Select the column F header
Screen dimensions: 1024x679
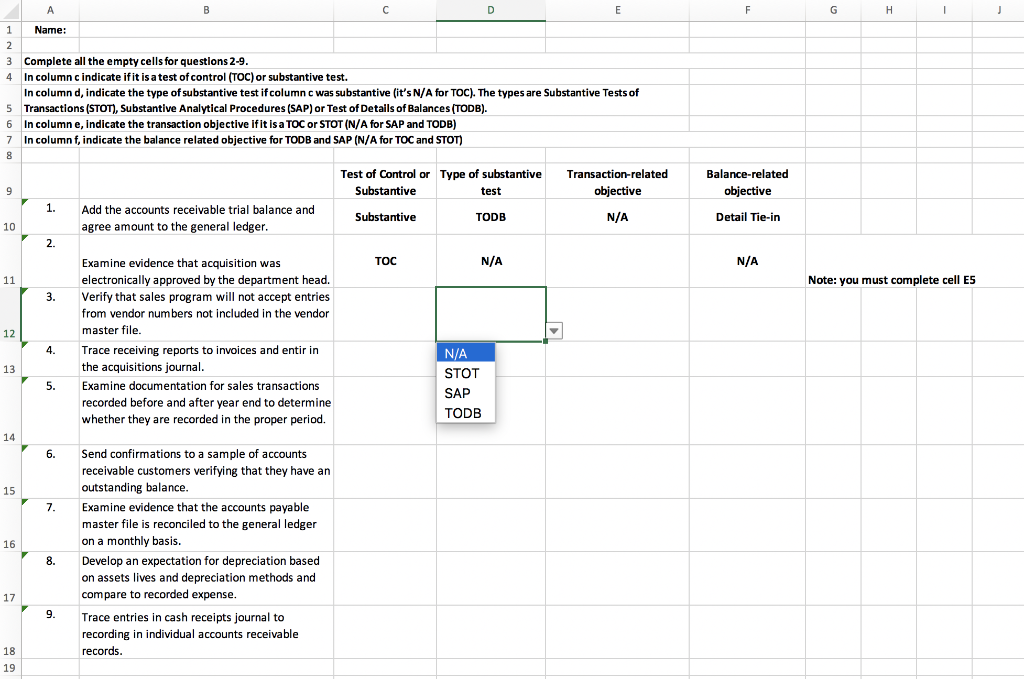746,10
